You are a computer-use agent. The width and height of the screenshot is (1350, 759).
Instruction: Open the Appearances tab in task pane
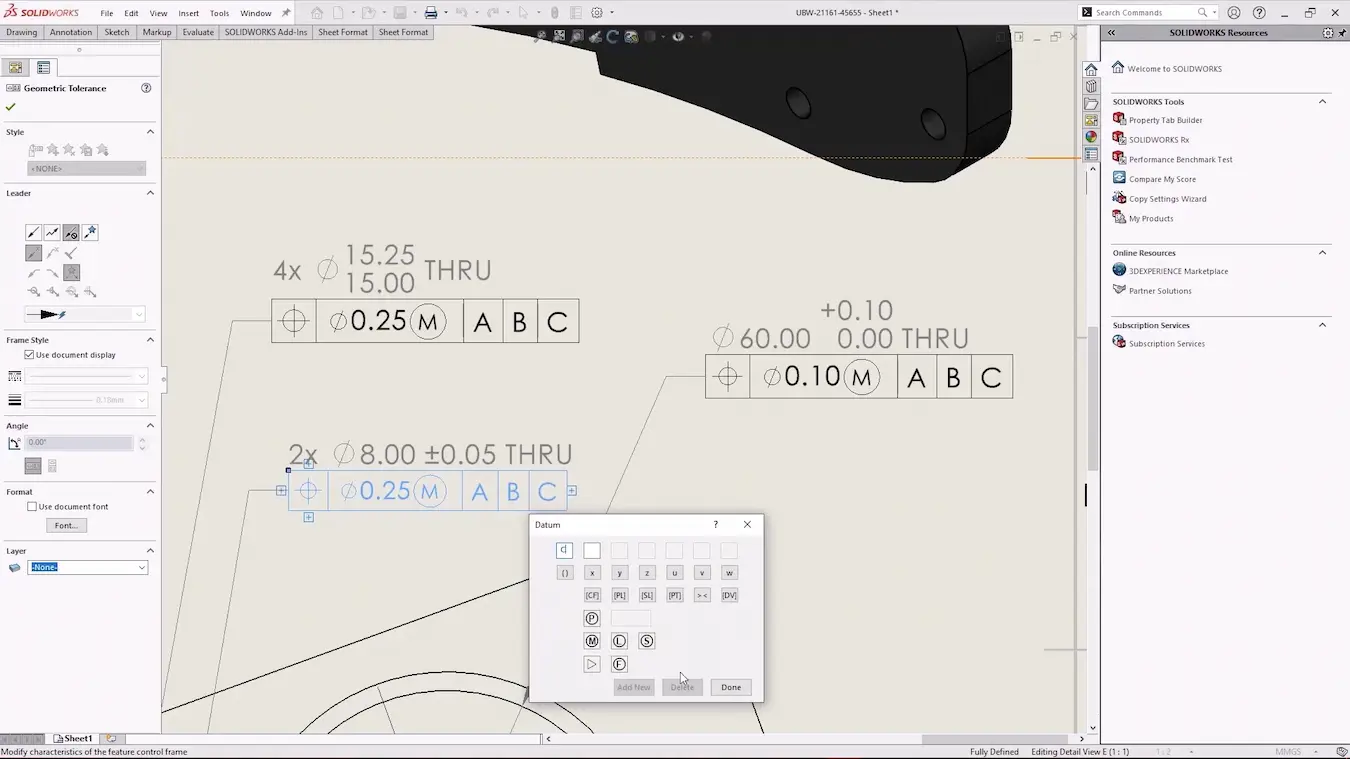coord(1091,137)
